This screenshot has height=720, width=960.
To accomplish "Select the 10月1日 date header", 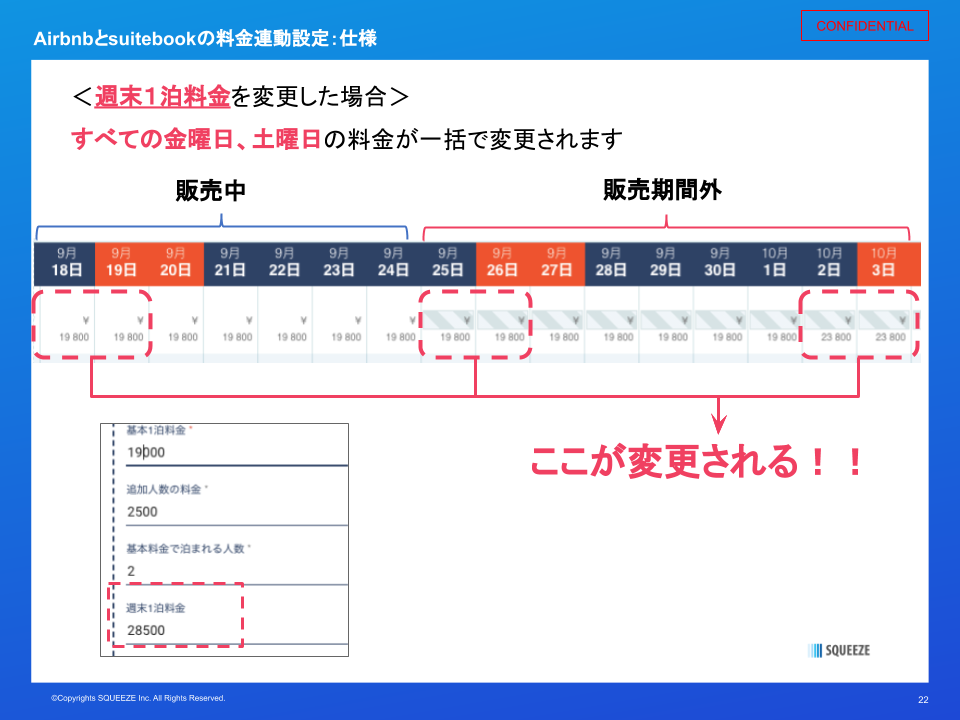I will pyautogui.click(x=775, y=264).
